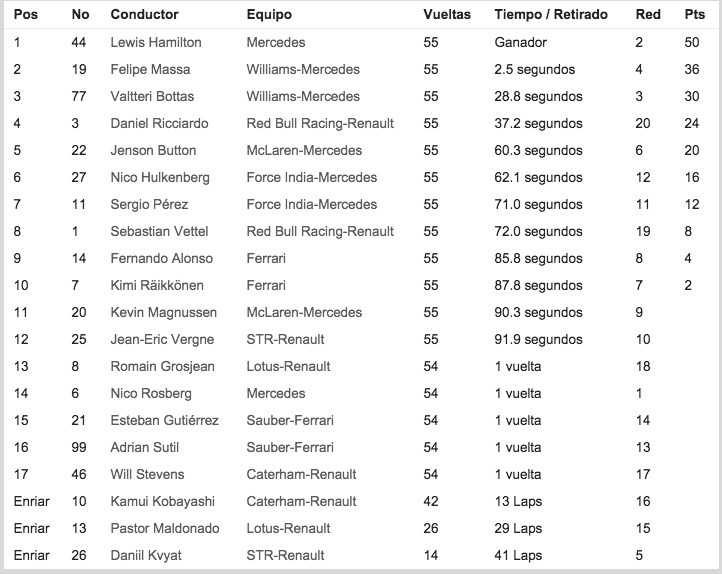Click Pastor Maldonado's name
Image resolution: width=722 pixels, height=574 pixels.
pyautogui.click(x=163, y=528)
